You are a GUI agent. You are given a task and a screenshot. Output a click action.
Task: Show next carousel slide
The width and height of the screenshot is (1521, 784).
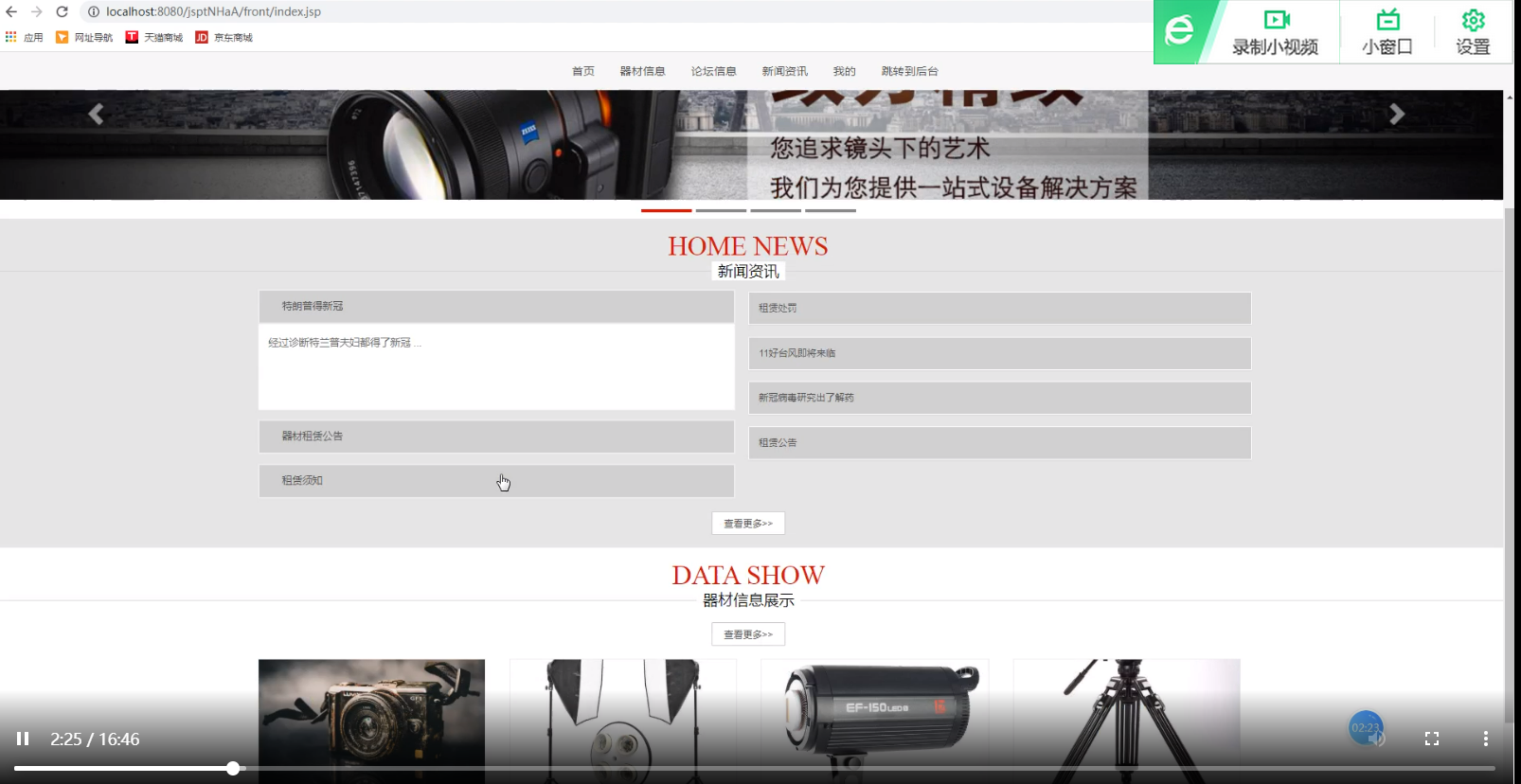pos(1397,114)
